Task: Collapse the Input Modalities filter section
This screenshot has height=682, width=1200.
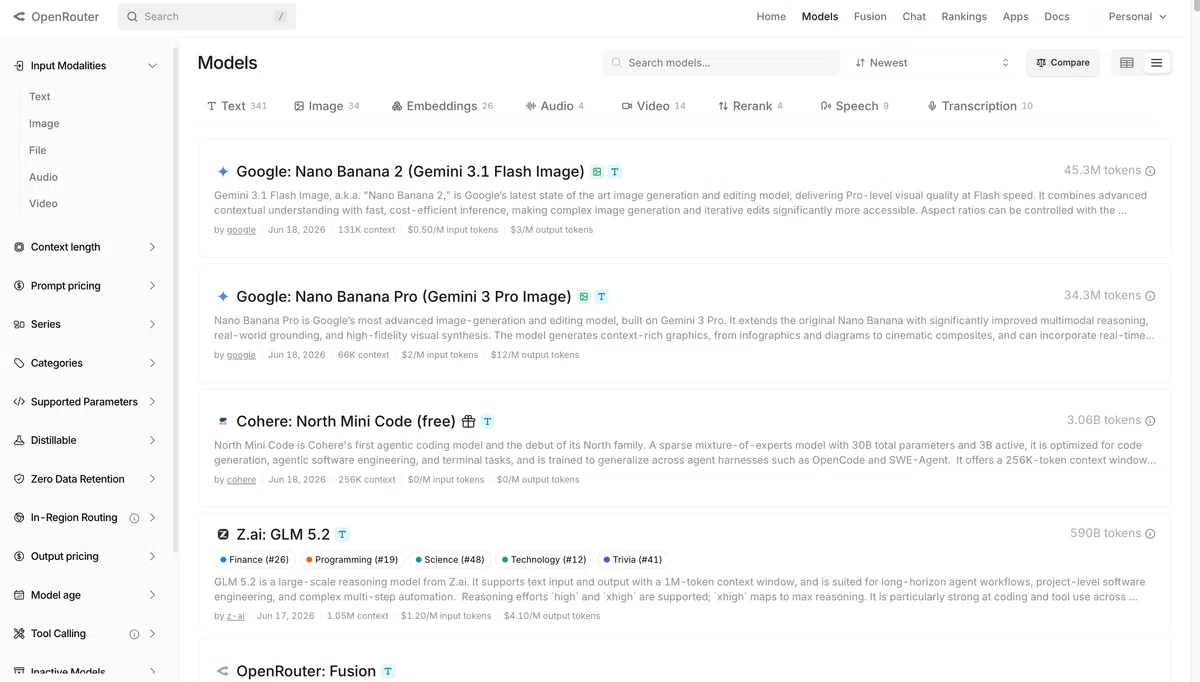Action: [152, 66]
